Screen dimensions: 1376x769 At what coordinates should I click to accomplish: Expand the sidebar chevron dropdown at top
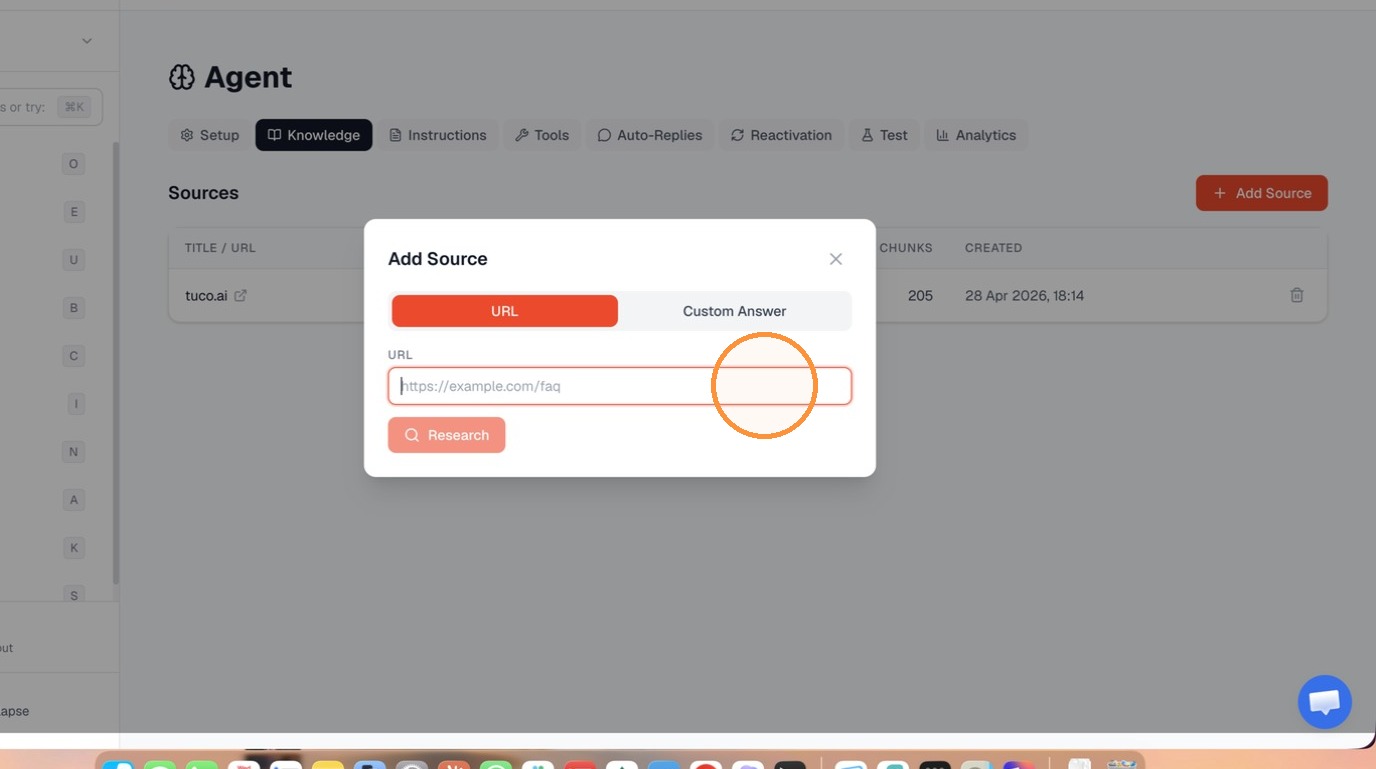87,41
